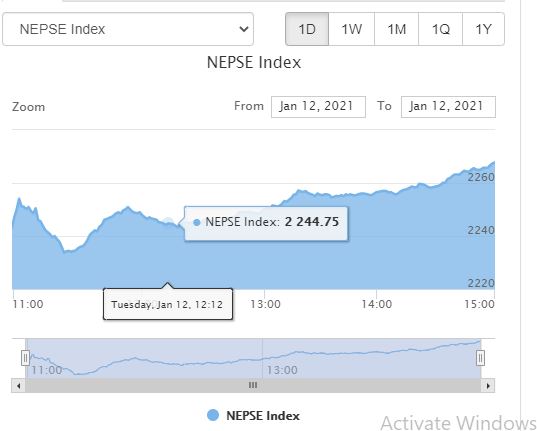Click the chart title NEPSE Index
The width and height of the screenshot is (537, 431).
(254, 62)
